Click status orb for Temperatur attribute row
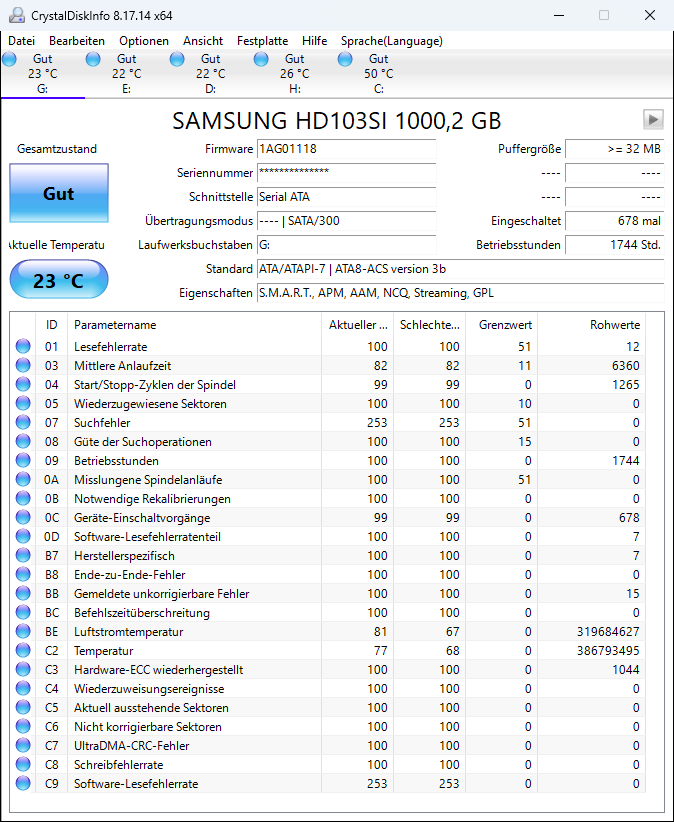The width and height of the screenshot is (674, 822). (x=23, y=651)
